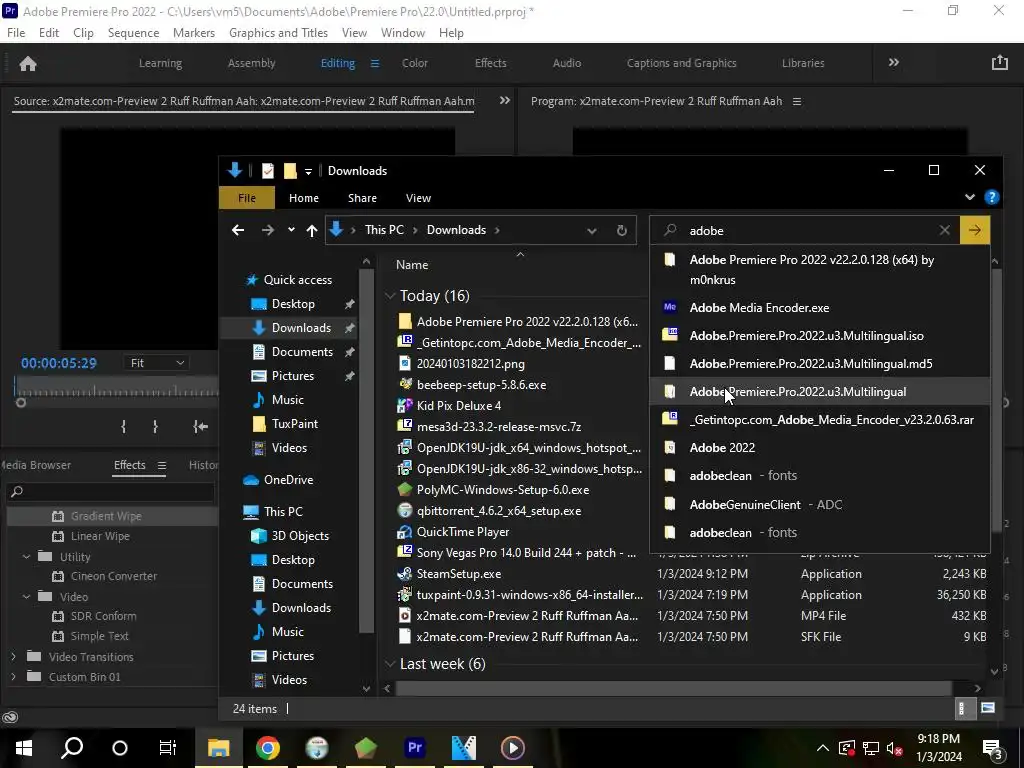Viewport: 1024px width, 768px height.
Task: Click the Effects panel search field
Action: click(x=110, y=491)
